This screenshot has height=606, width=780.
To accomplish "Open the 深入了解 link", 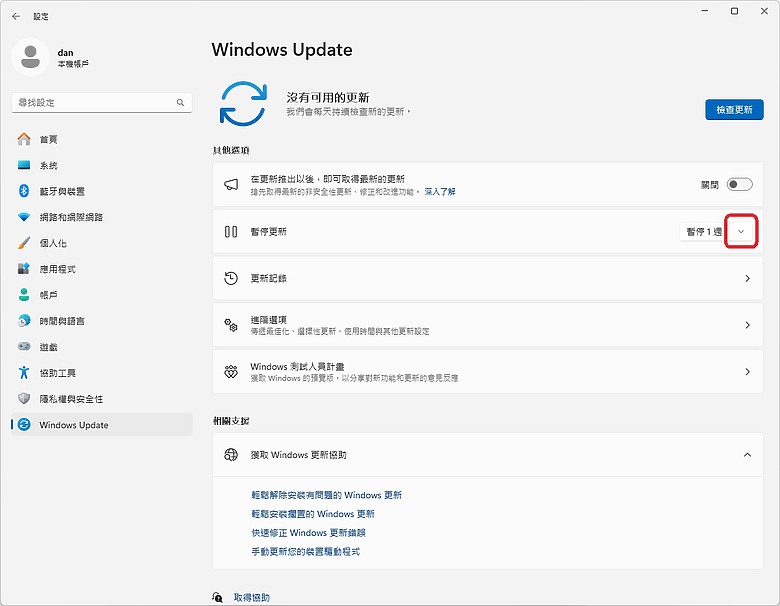I will tap(440, 192).
